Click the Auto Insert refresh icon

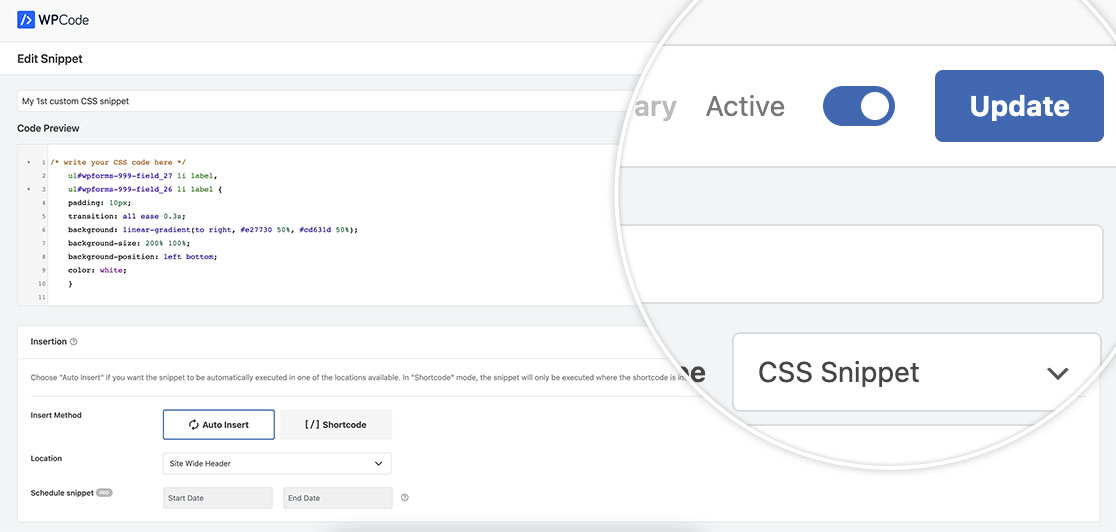pos(194,424)
